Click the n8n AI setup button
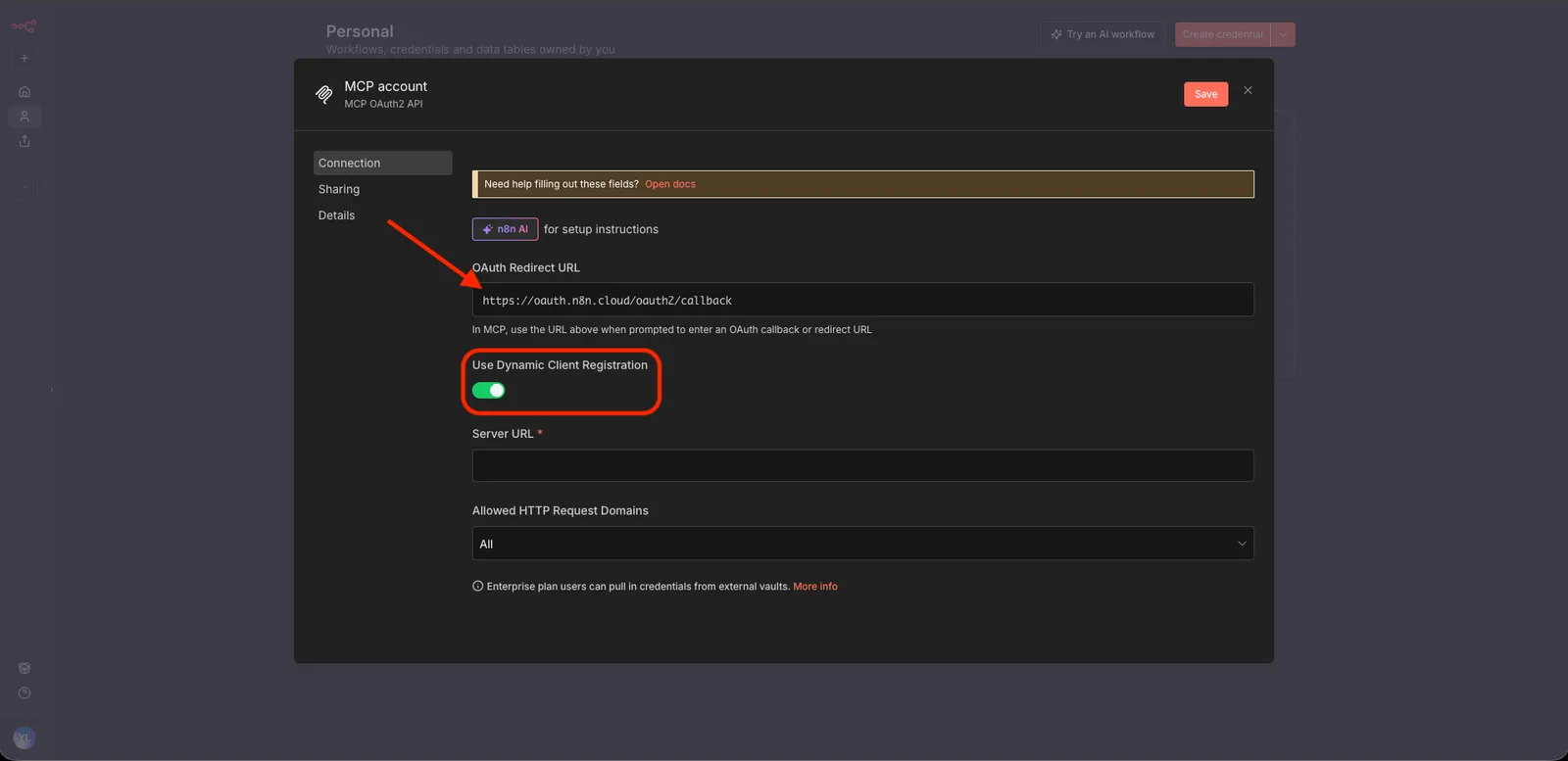This screenshot has height=761, width=1568. pos(505,229)
